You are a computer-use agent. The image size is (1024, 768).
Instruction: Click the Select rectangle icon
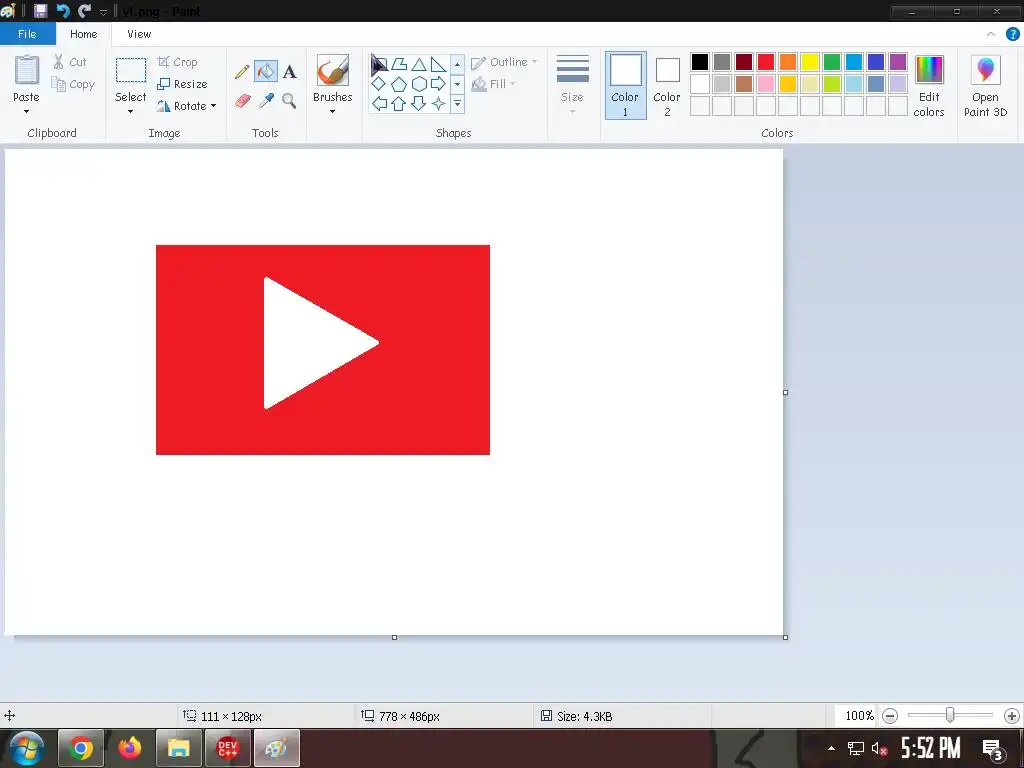tap(131, 70)
